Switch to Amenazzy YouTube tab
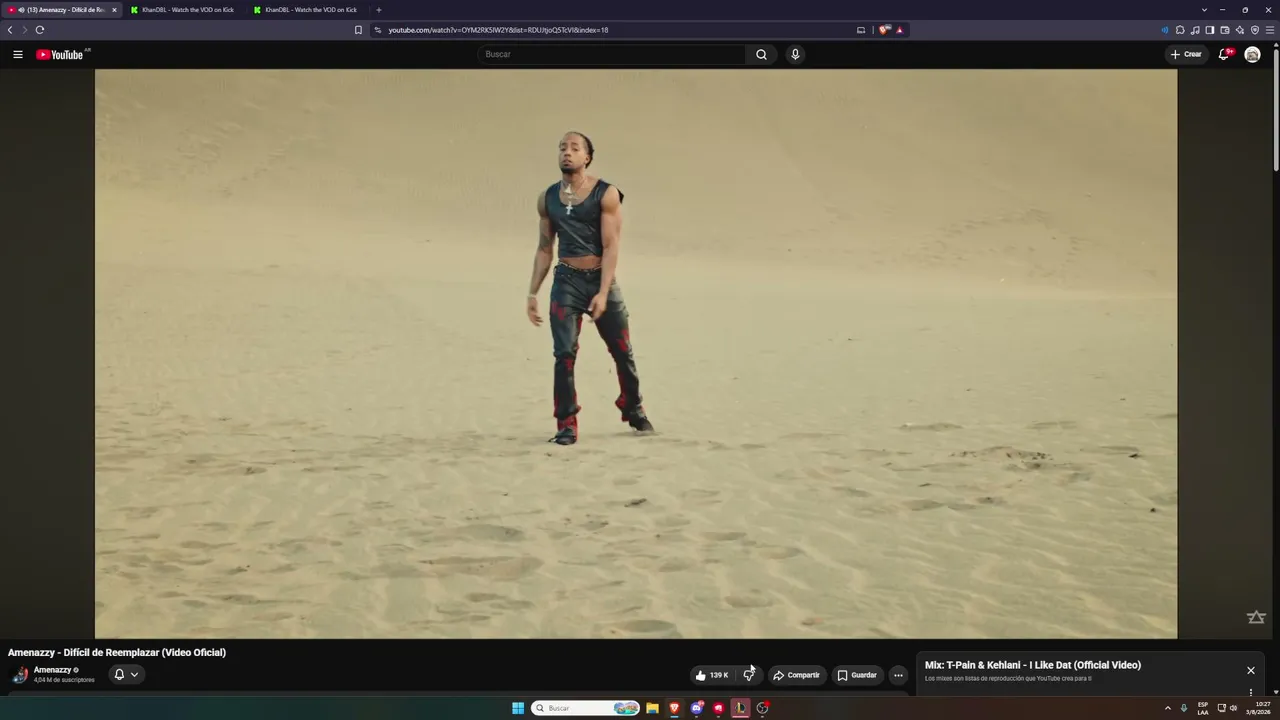1280x720 pixels. tap(62, 10)
